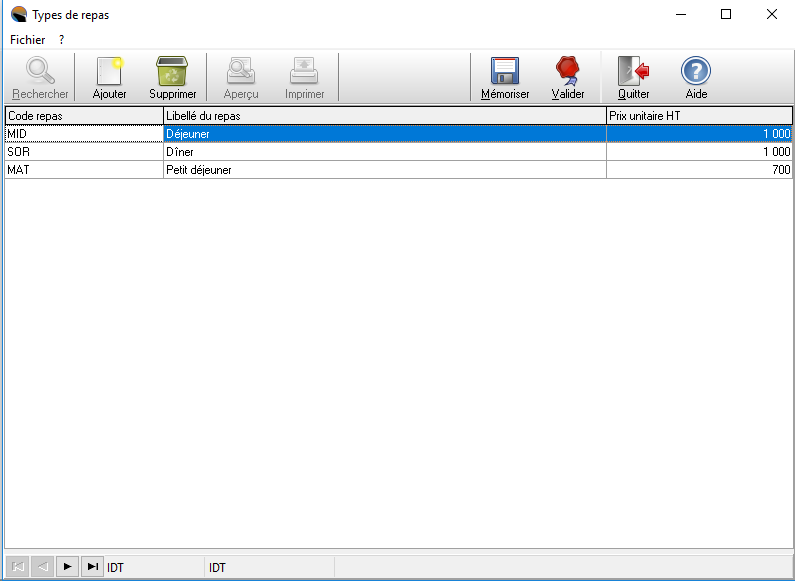The image size is (795, 581).
Task: Click the Valider red seal icon
Action: coord(568,72)
